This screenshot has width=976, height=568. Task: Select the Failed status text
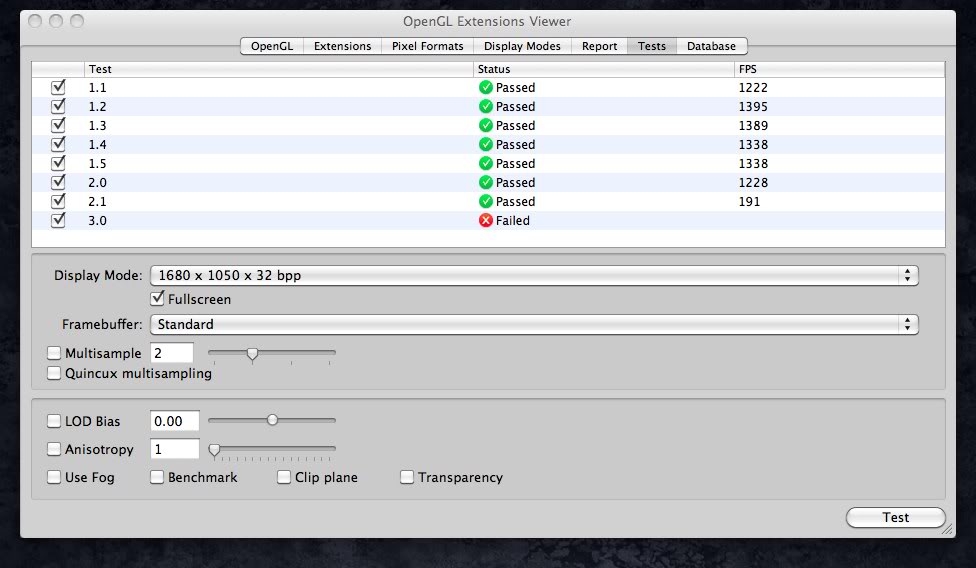click(x=513, y=220)
